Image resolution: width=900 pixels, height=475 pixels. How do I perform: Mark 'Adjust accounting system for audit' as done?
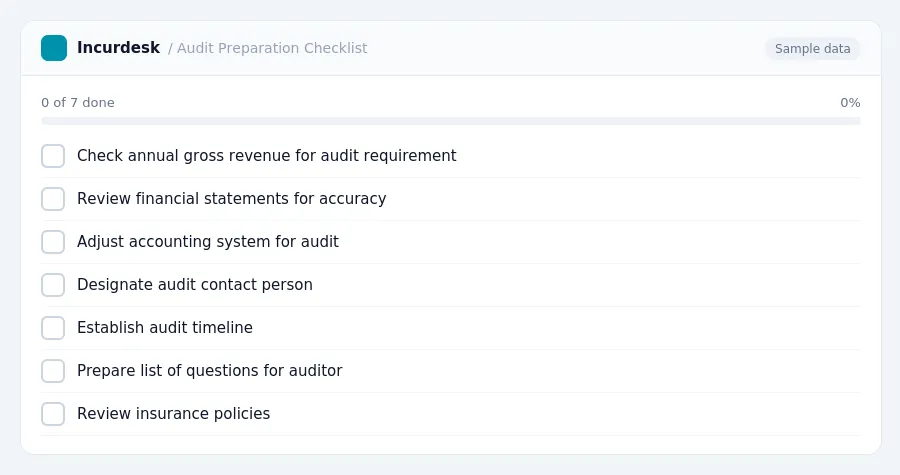pyautogui.click(x=53, y=242)
